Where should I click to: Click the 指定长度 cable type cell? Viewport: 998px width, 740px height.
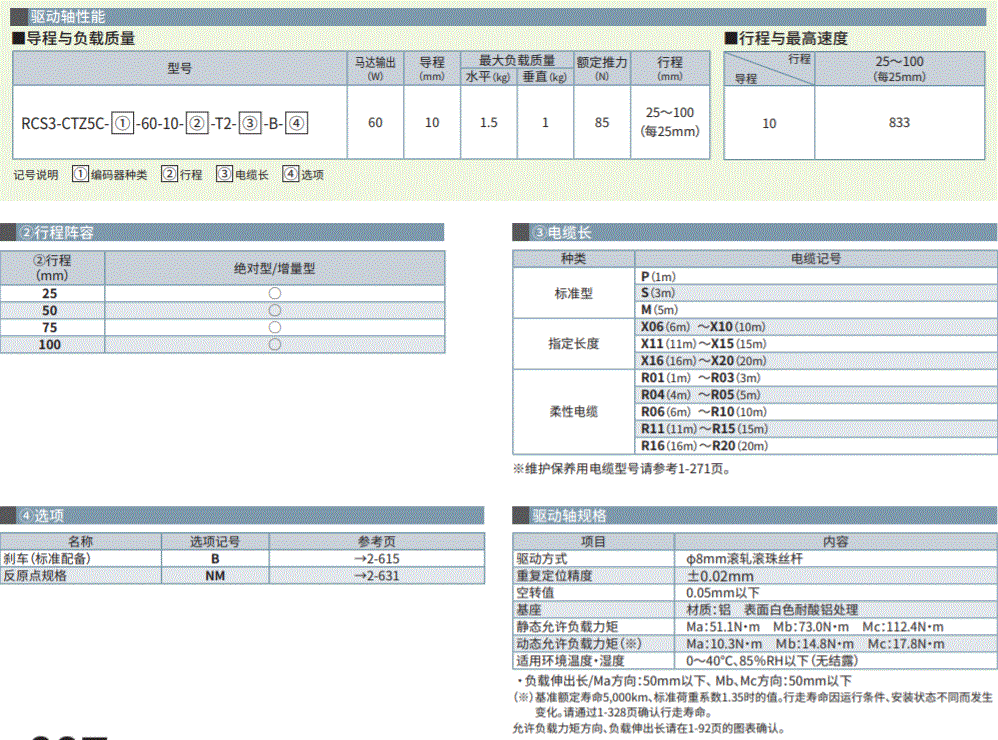pos(573,344)
